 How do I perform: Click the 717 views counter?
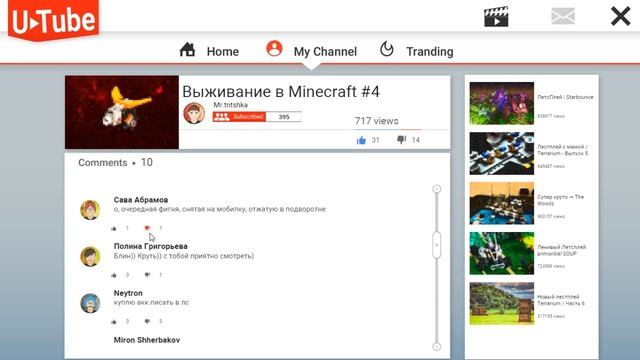point(376,121)
